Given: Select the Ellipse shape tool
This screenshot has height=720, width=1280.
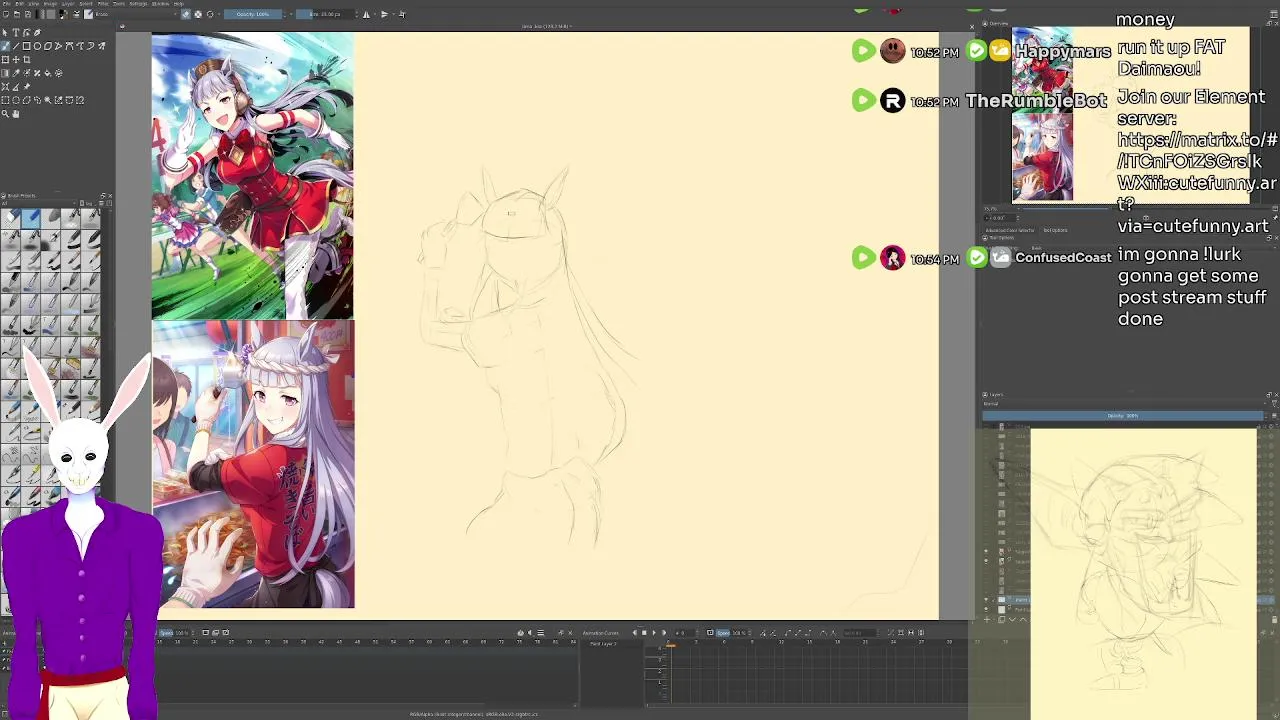Looking at the screenshot, I should tap(37, 46).
